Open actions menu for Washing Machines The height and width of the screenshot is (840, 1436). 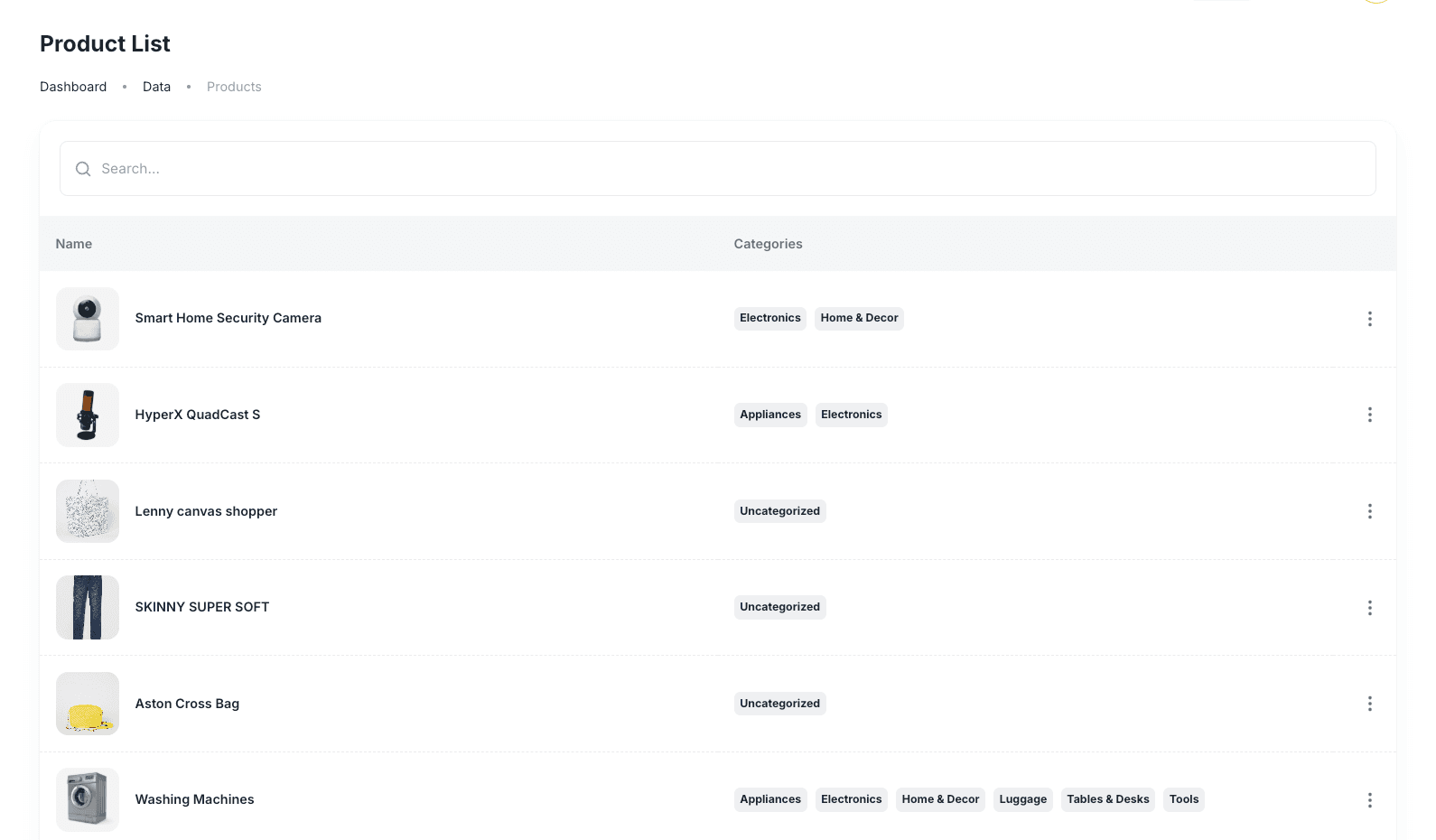pyautogui.click(x=1369, y=800)
